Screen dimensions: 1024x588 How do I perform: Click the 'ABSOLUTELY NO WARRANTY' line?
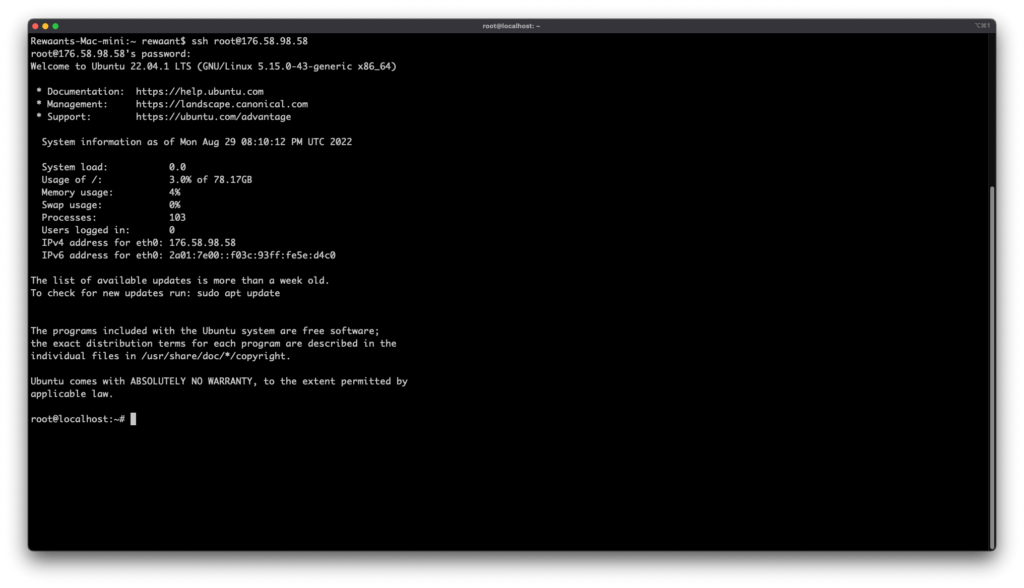pyautogui.click(x=219, y=381)
